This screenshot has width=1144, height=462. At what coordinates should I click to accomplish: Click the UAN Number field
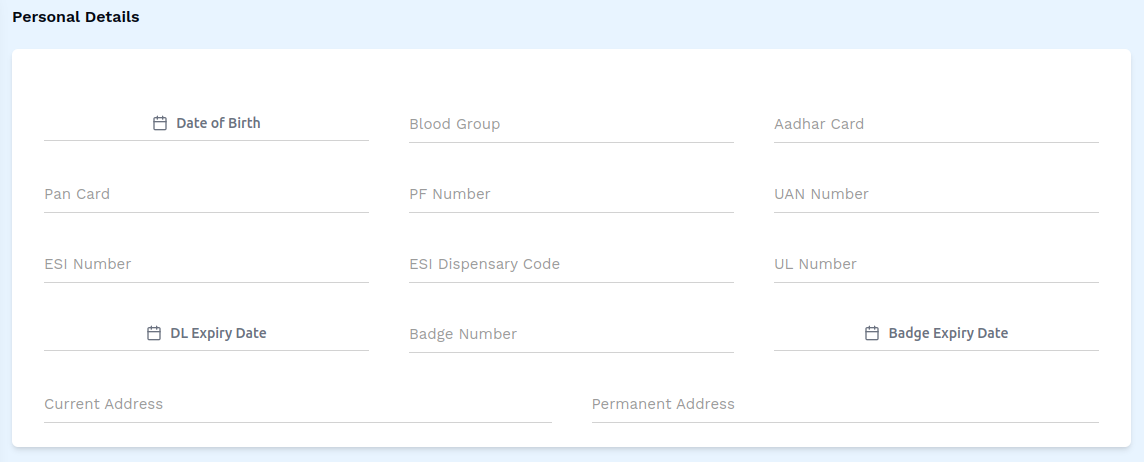coord(936,195)
